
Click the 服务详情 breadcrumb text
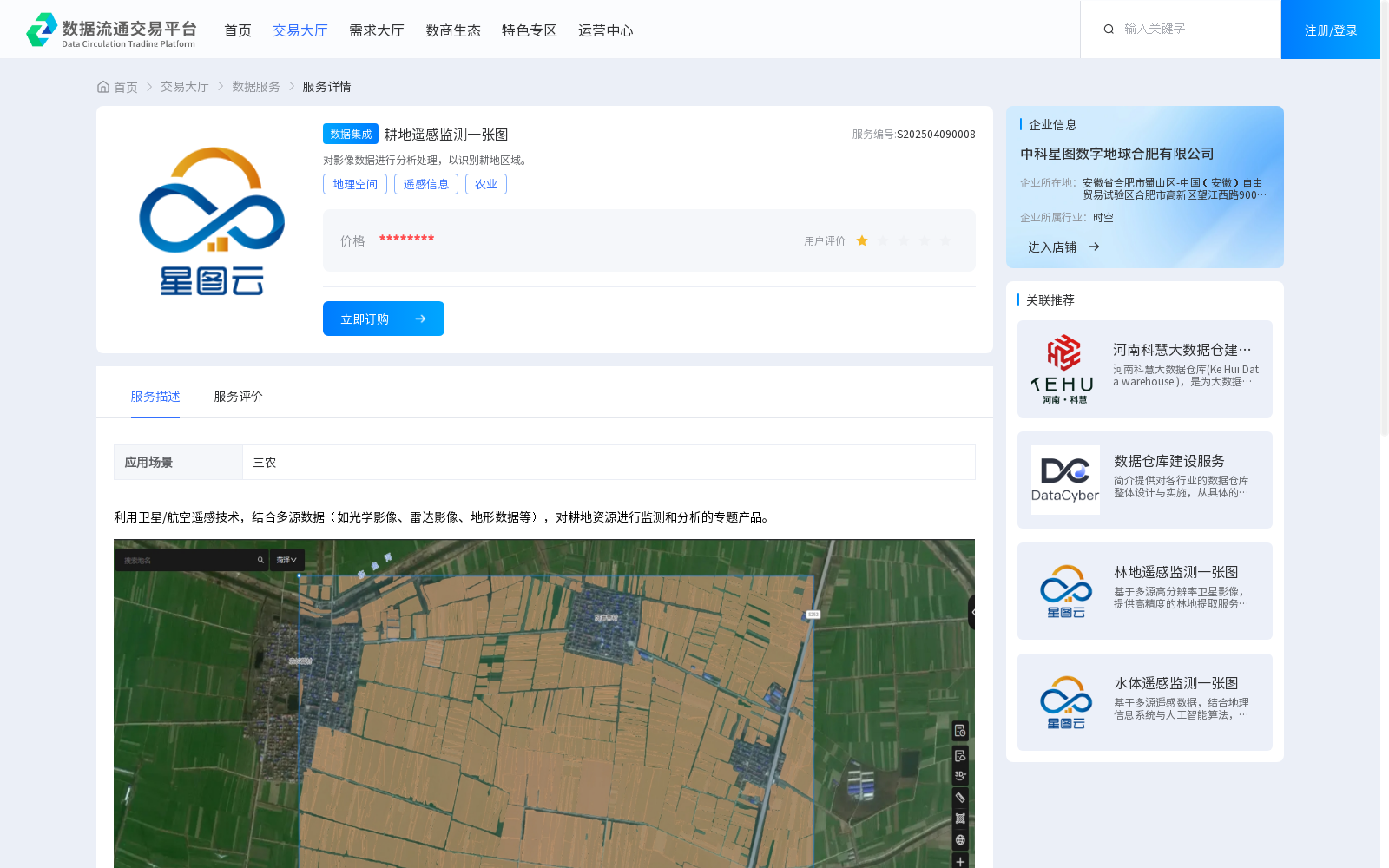click(326, 87)
